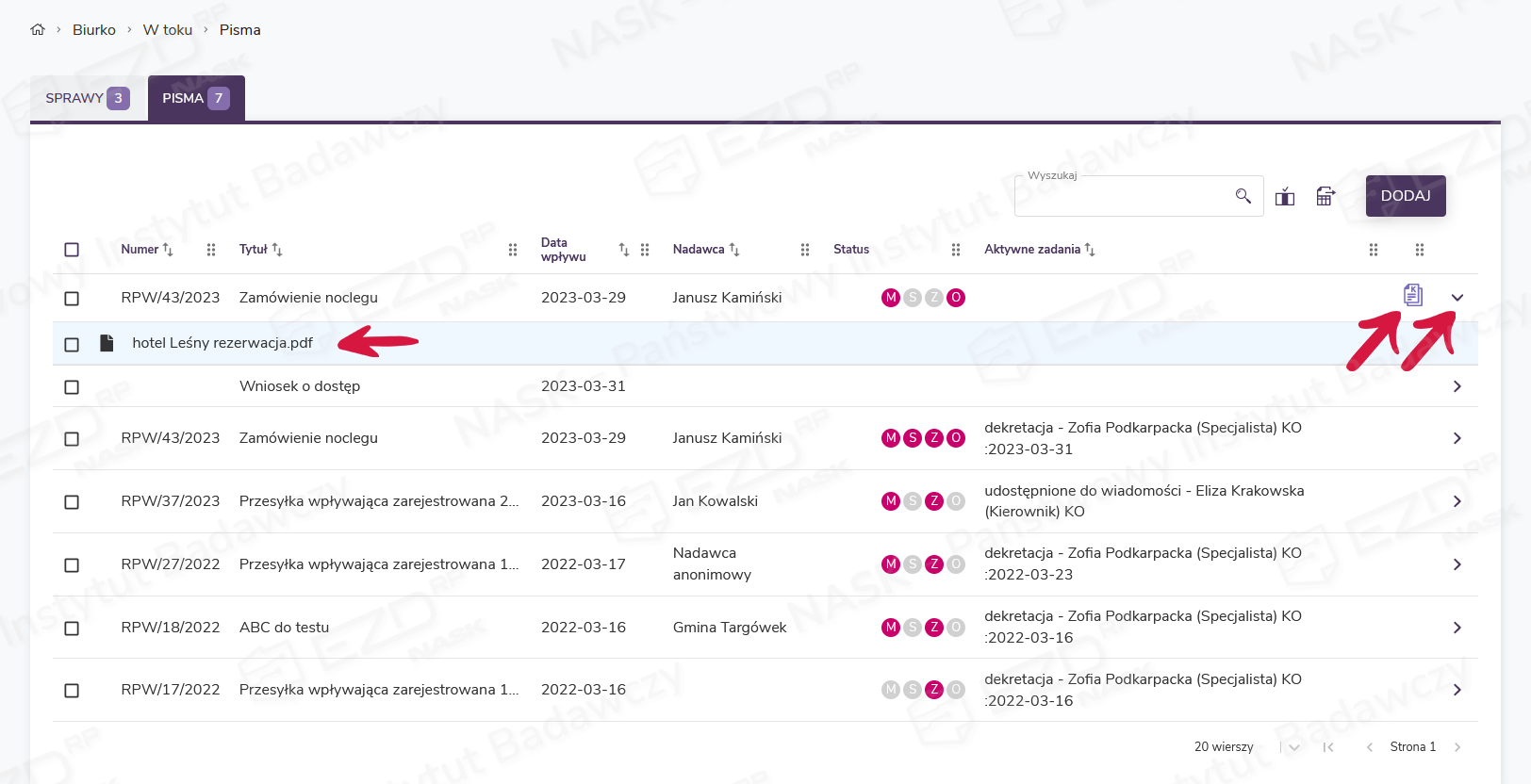Go to Biurko breadcrumb link

pos(94,30)
